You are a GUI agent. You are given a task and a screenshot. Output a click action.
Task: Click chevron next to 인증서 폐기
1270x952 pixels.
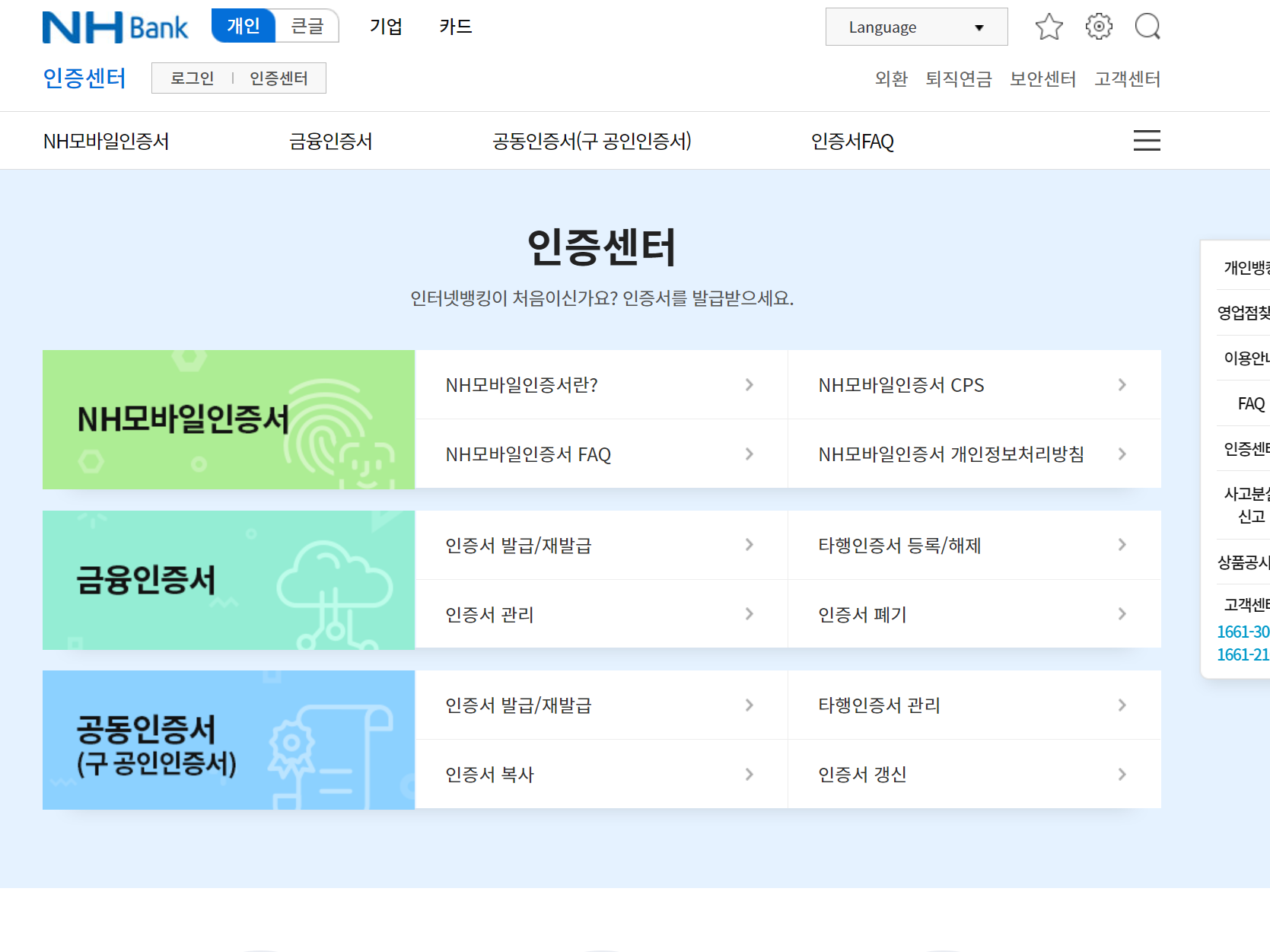pos(1122,614)
